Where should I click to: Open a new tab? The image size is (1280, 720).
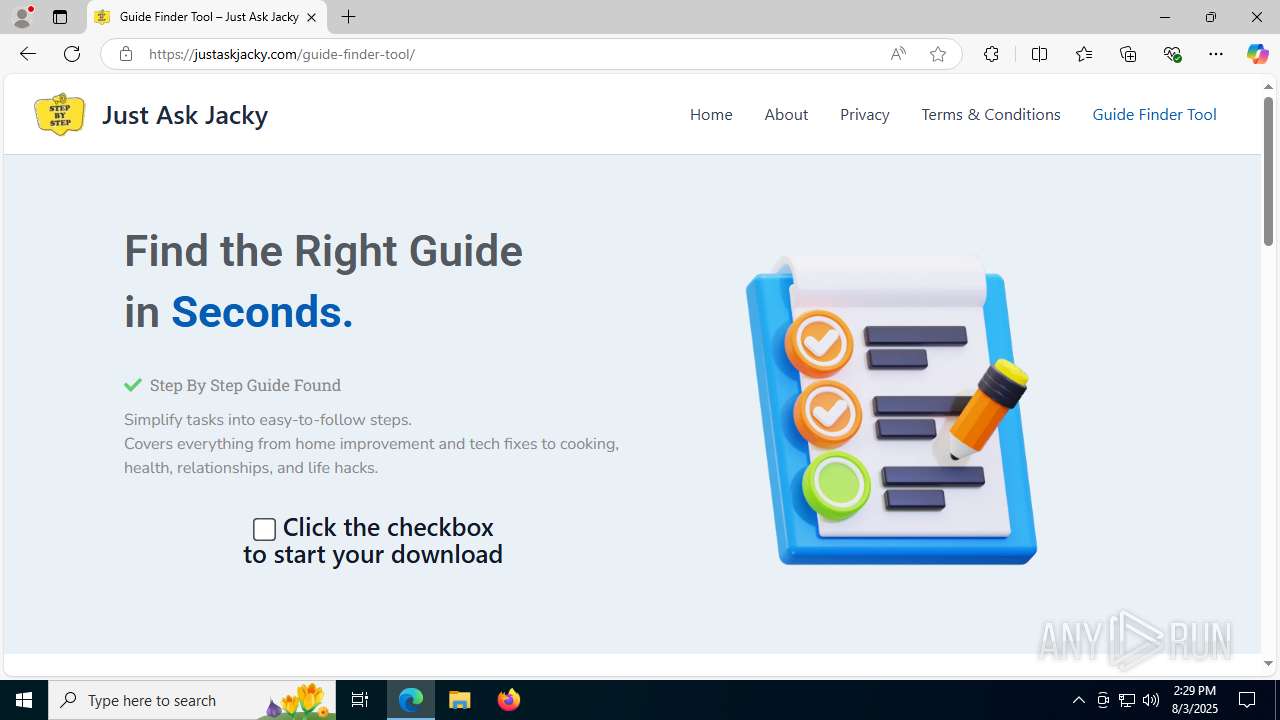(348, 17)
